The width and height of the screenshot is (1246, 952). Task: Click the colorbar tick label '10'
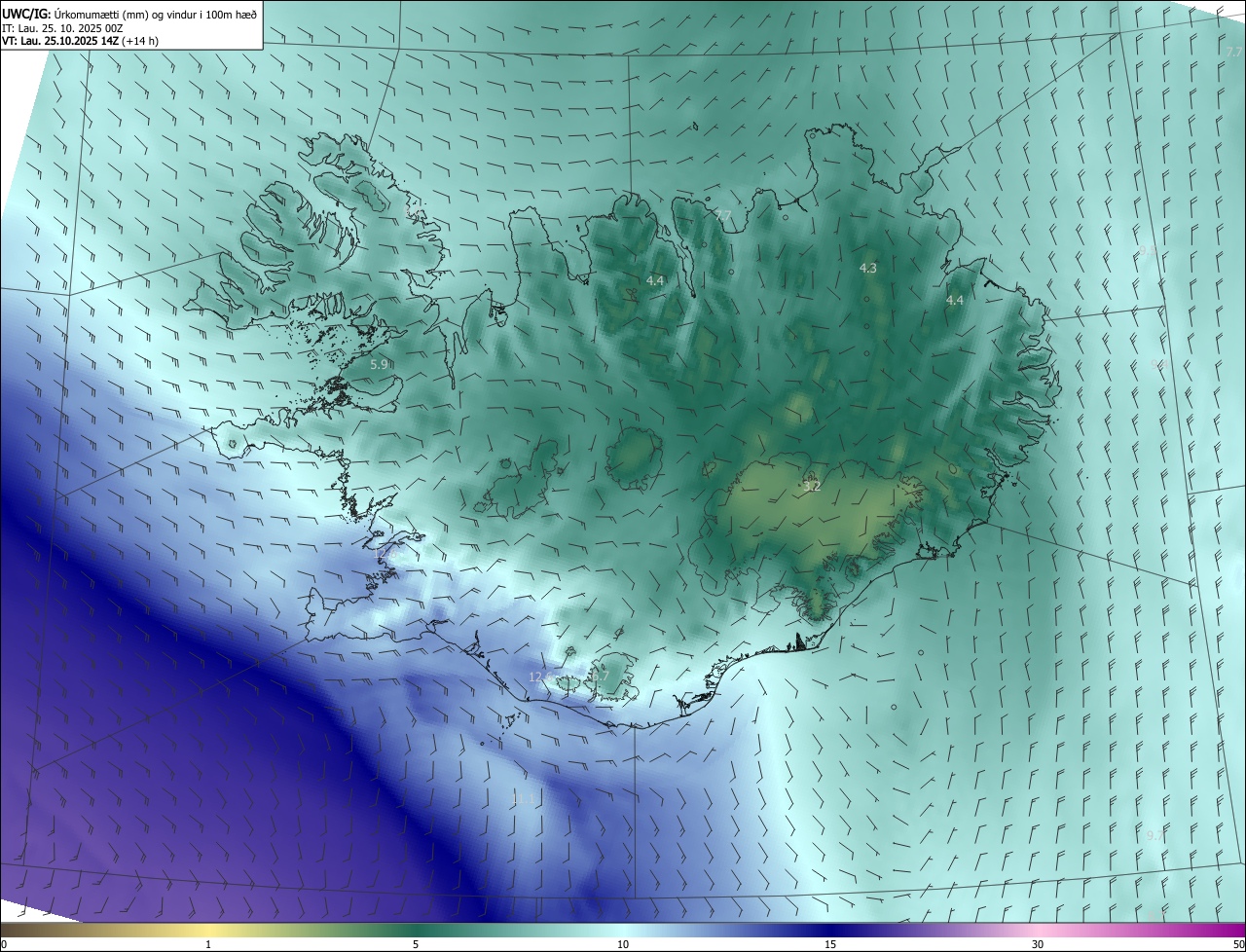[623, 944]
